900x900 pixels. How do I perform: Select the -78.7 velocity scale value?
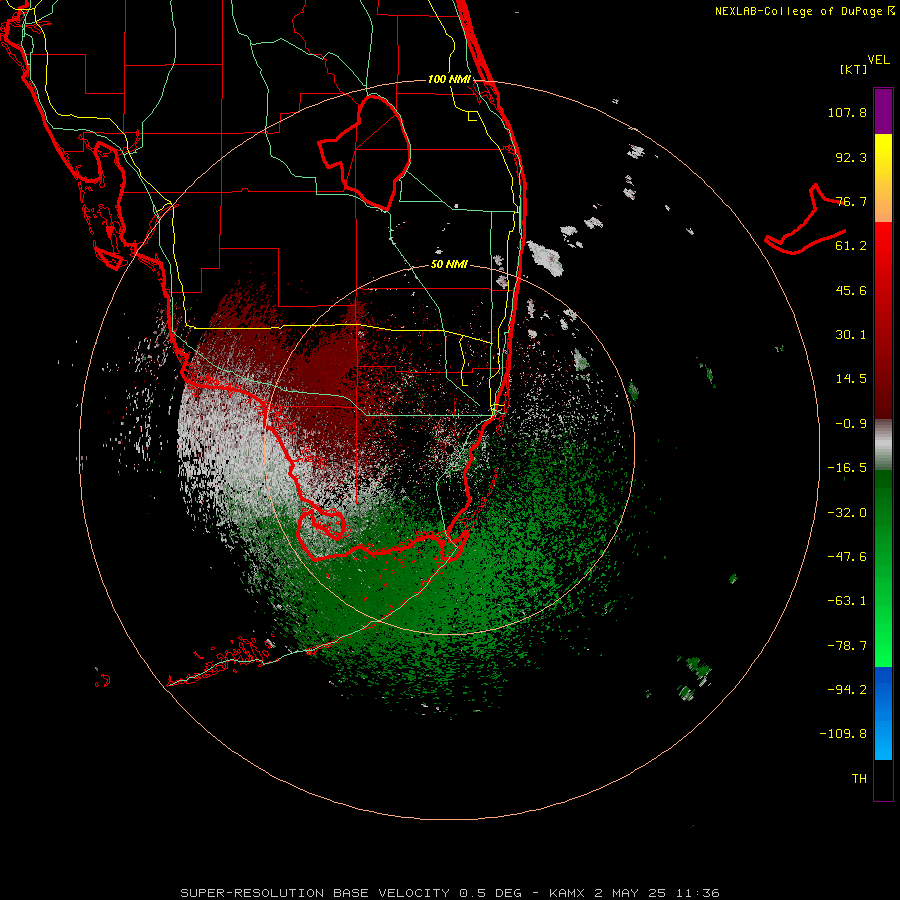tap(847, 646)
